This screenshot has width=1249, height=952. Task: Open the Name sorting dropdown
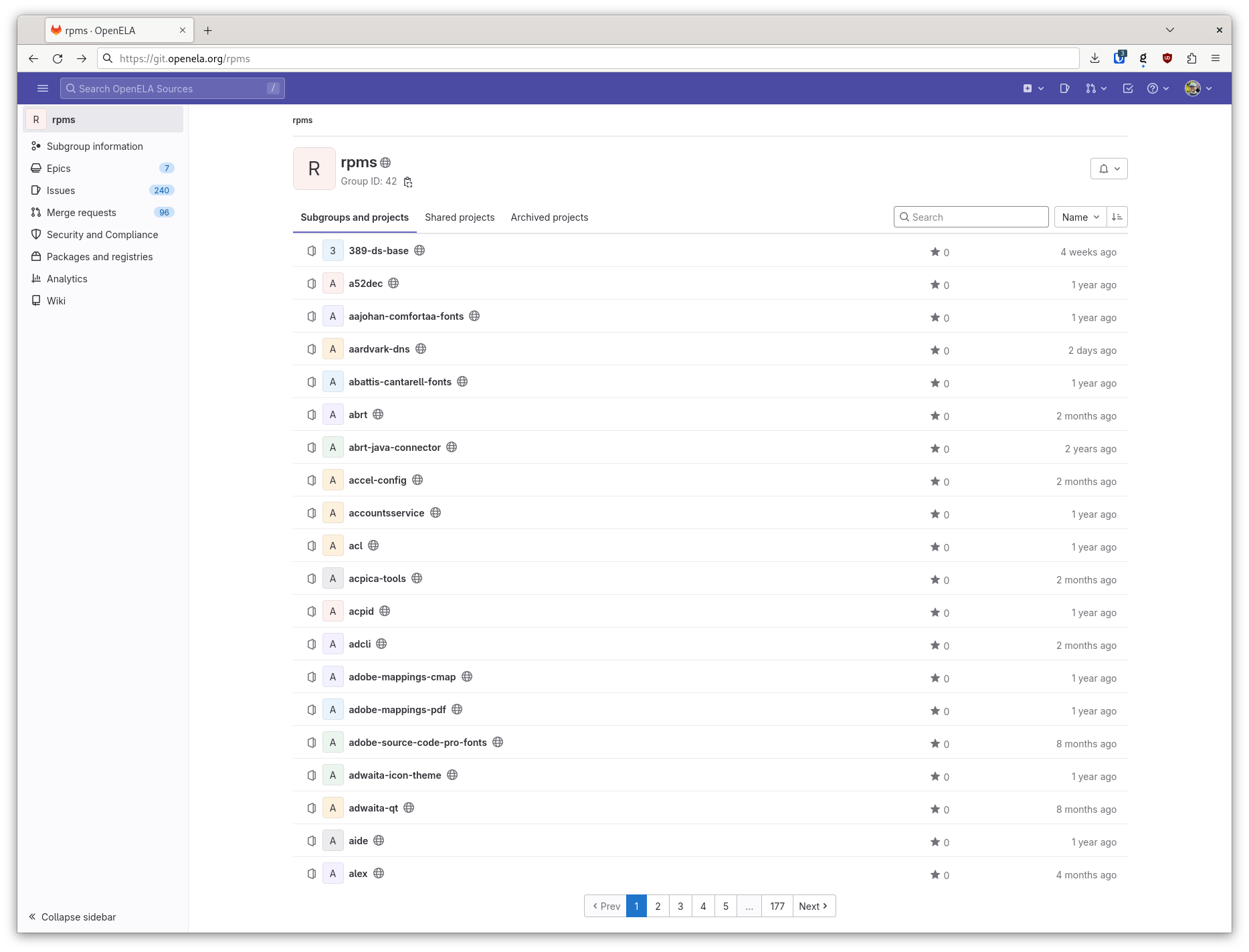(1079, 217)
